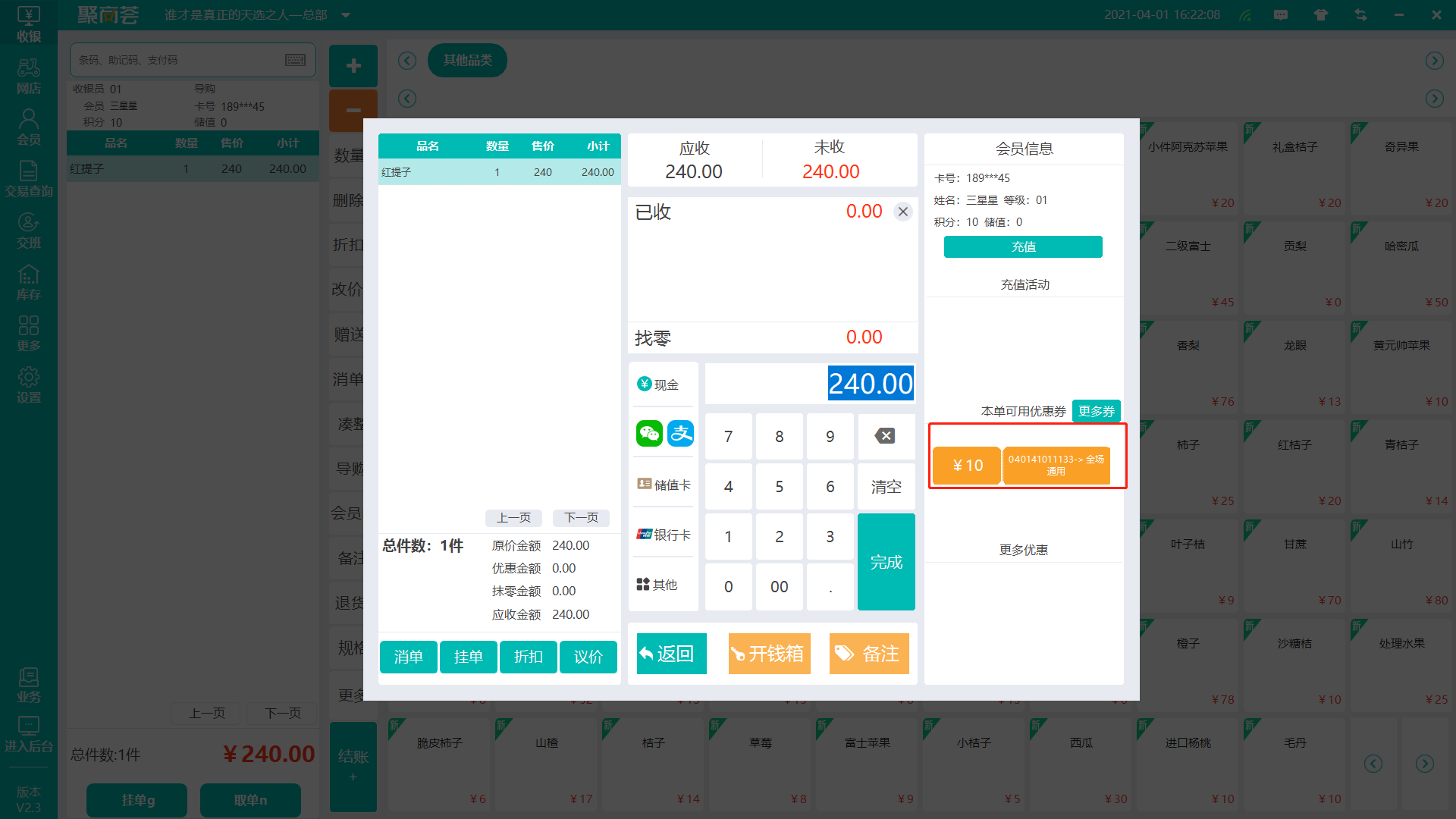Click on-screen keyboard icon in search box

click(x=296, y=60)
